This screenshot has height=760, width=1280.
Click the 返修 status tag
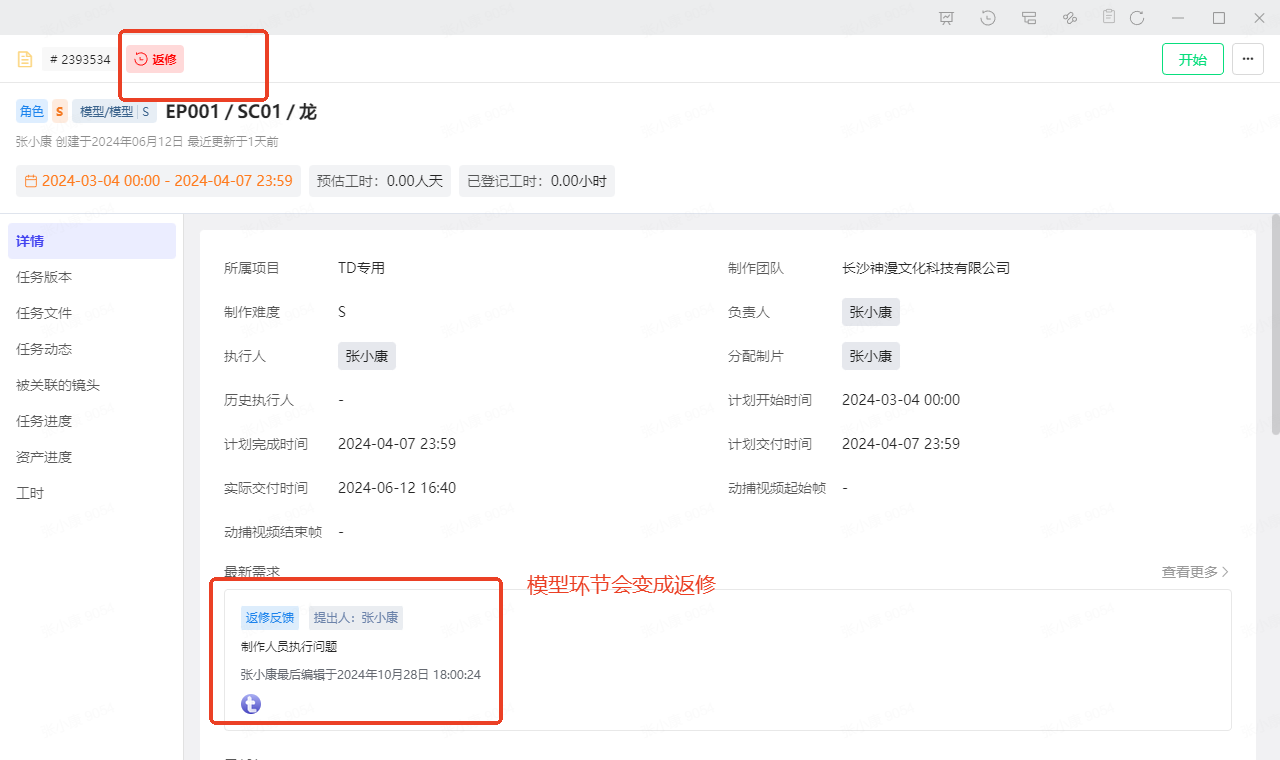pos(155,59)
